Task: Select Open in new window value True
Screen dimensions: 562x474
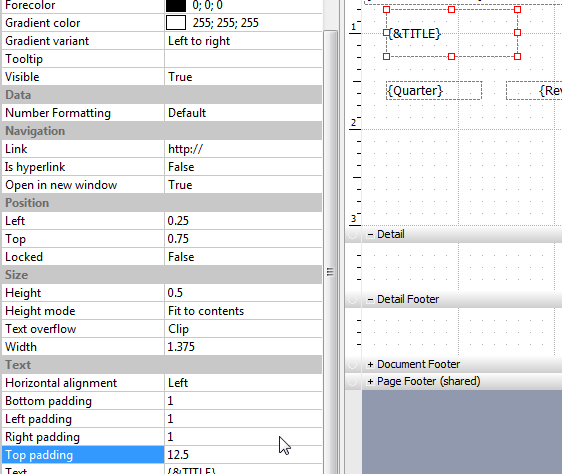Action: point(243,185)
